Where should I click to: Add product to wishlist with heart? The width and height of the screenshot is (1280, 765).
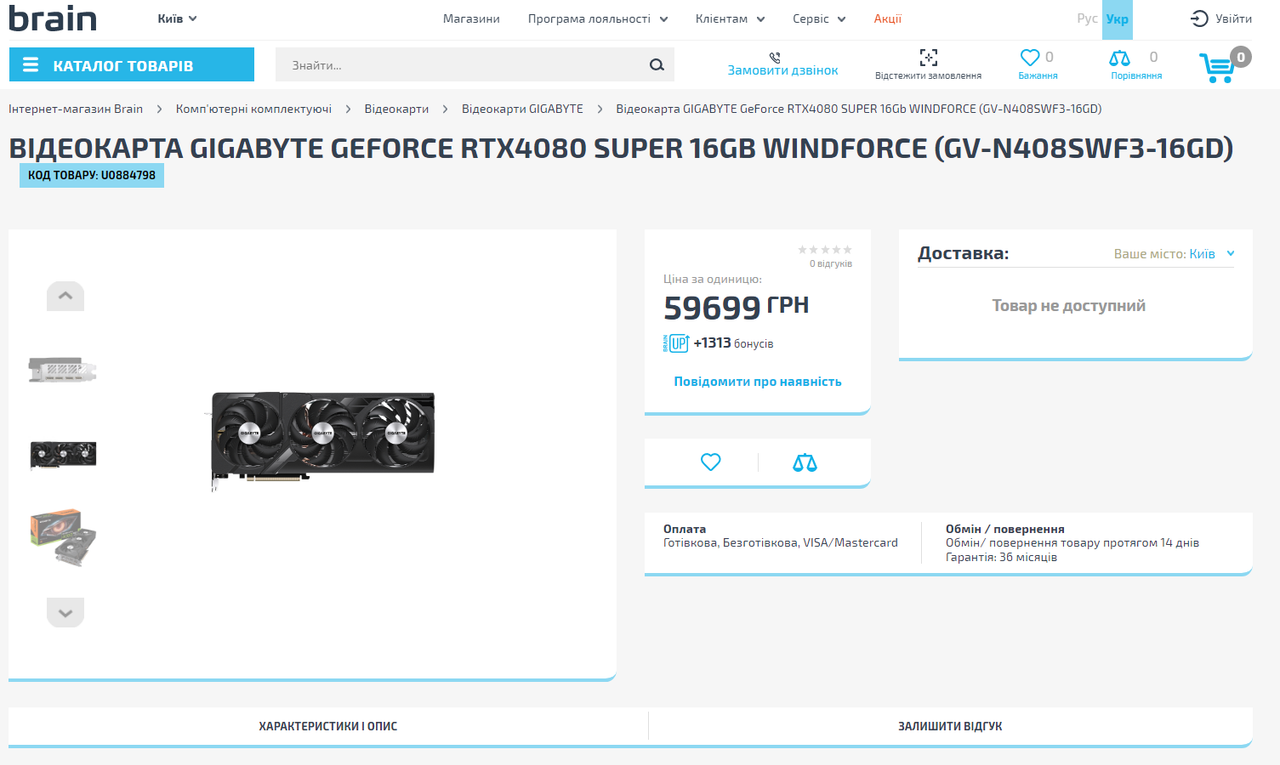(x=711, y=462)
